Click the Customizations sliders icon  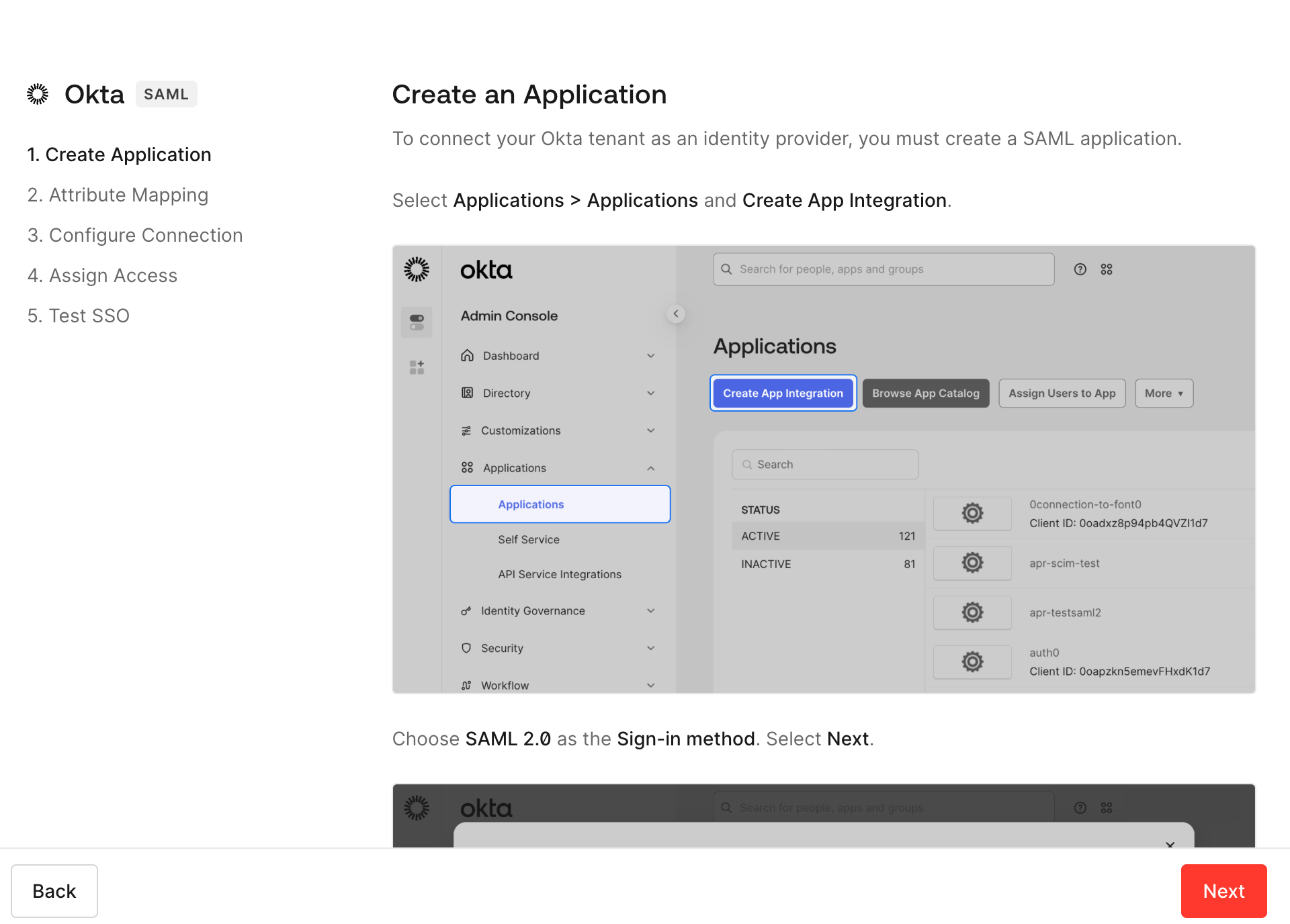tap(466, 430)
